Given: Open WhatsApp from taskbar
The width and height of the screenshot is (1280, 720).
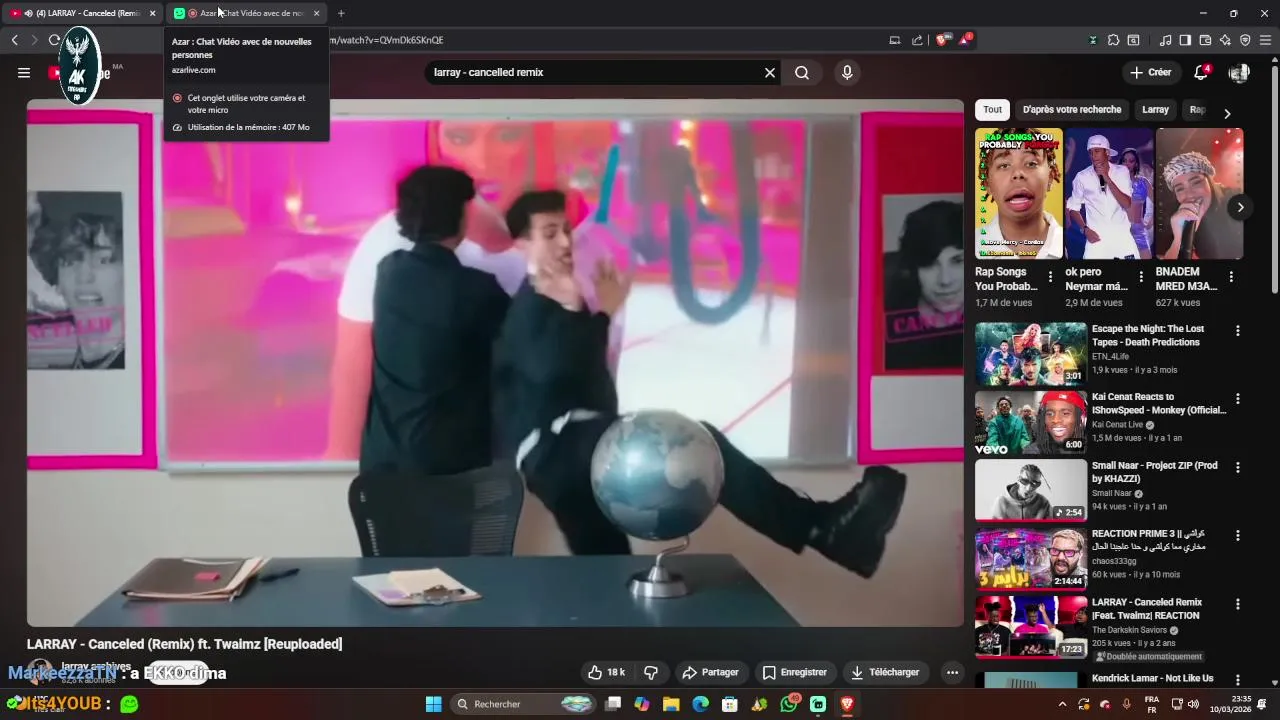Looking at the screenshot, I should click(789, 704).
